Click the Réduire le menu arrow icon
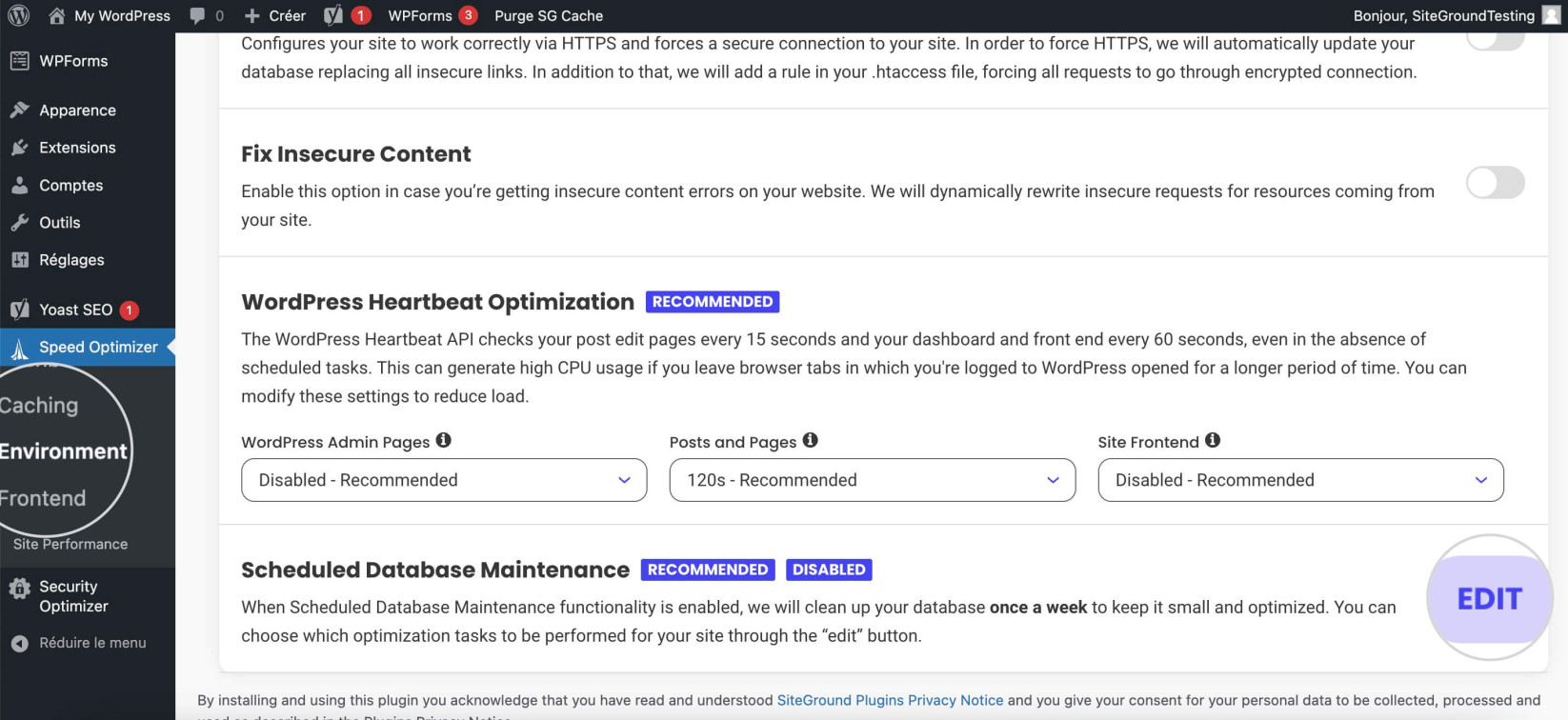Viewport: 1568px width, 720px height. click(x=19, y=644)
